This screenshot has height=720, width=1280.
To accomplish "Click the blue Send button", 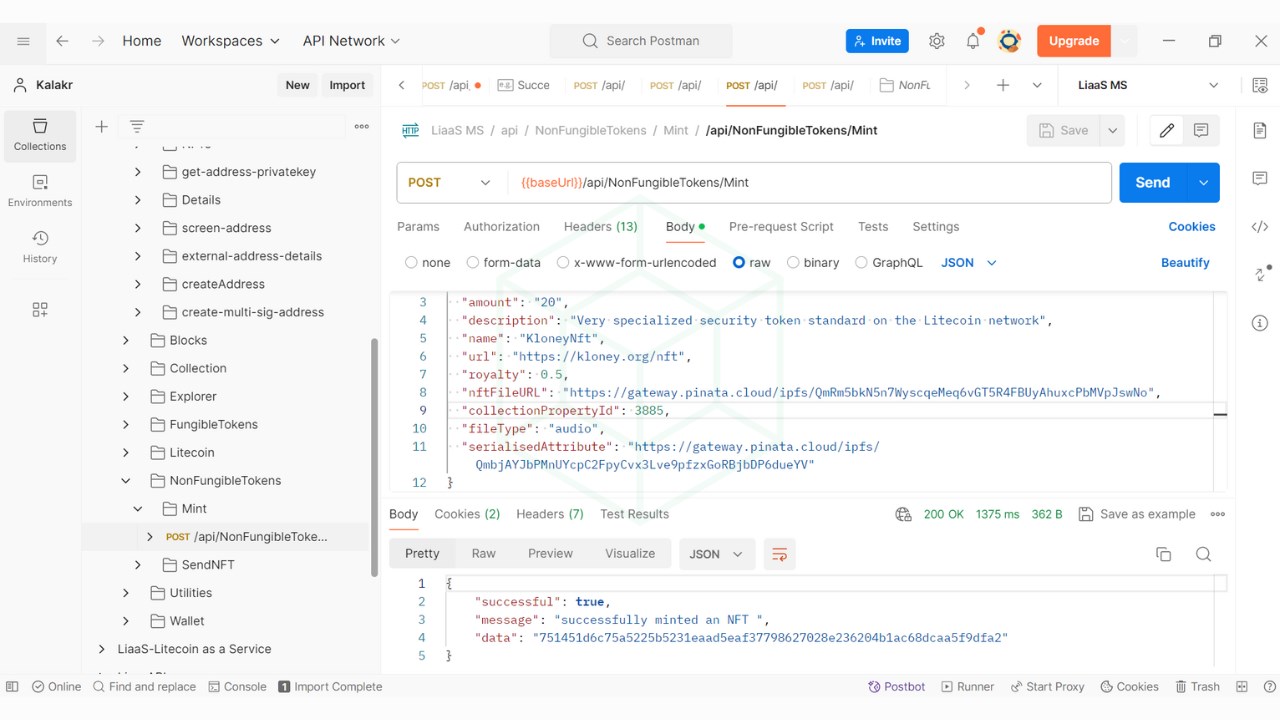I will coord(1153,183).
